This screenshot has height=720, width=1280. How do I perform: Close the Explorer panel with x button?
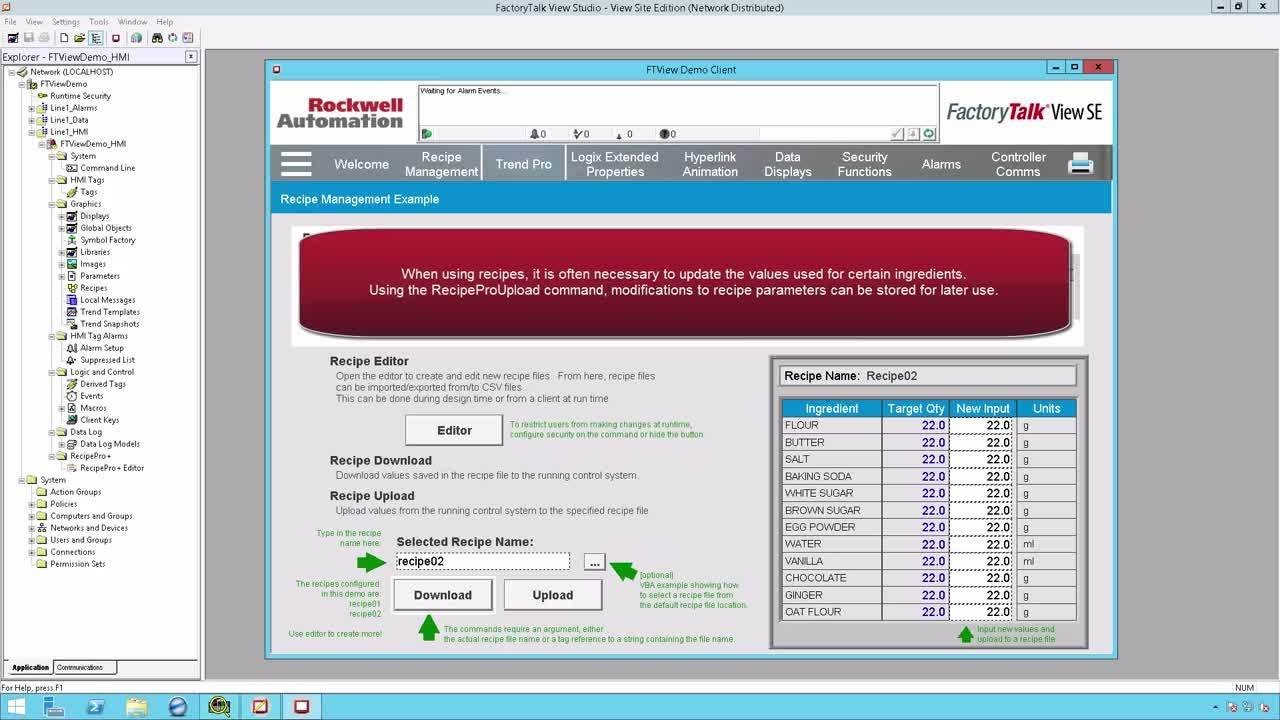click(191, 57)
